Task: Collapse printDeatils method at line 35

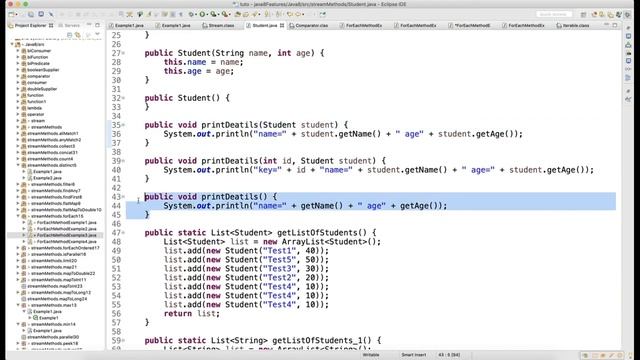Action: click(123, 125)
